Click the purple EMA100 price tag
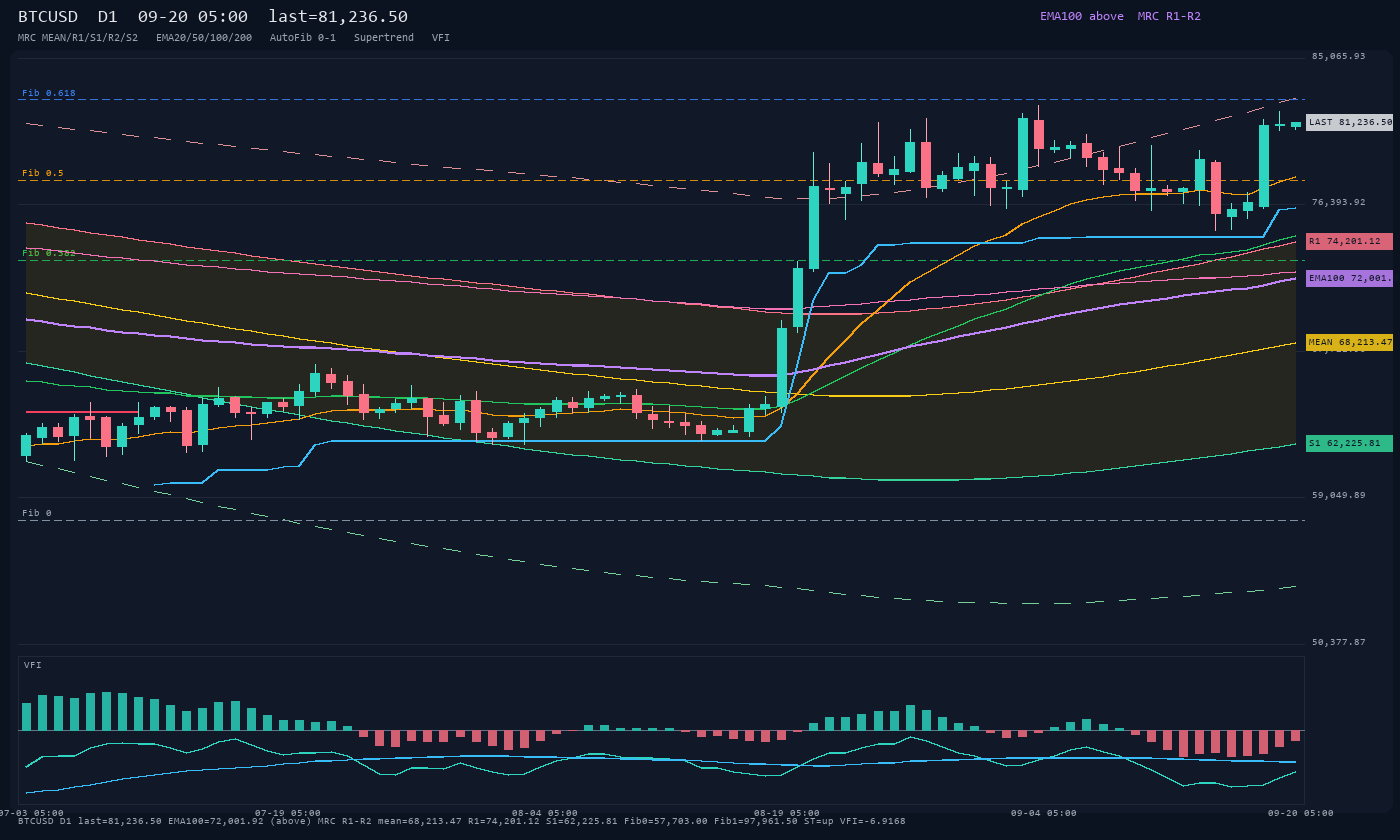This screenshot has width=1400, height=840. [1349, 278]
